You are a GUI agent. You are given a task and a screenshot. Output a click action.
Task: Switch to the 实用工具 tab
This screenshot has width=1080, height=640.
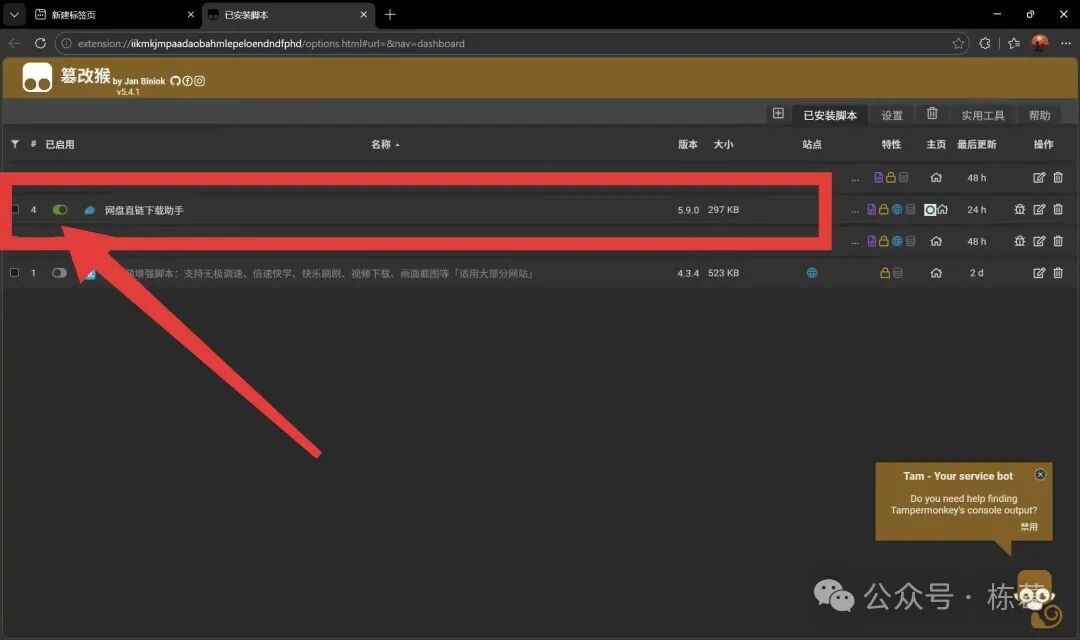(x=983, y=115)
